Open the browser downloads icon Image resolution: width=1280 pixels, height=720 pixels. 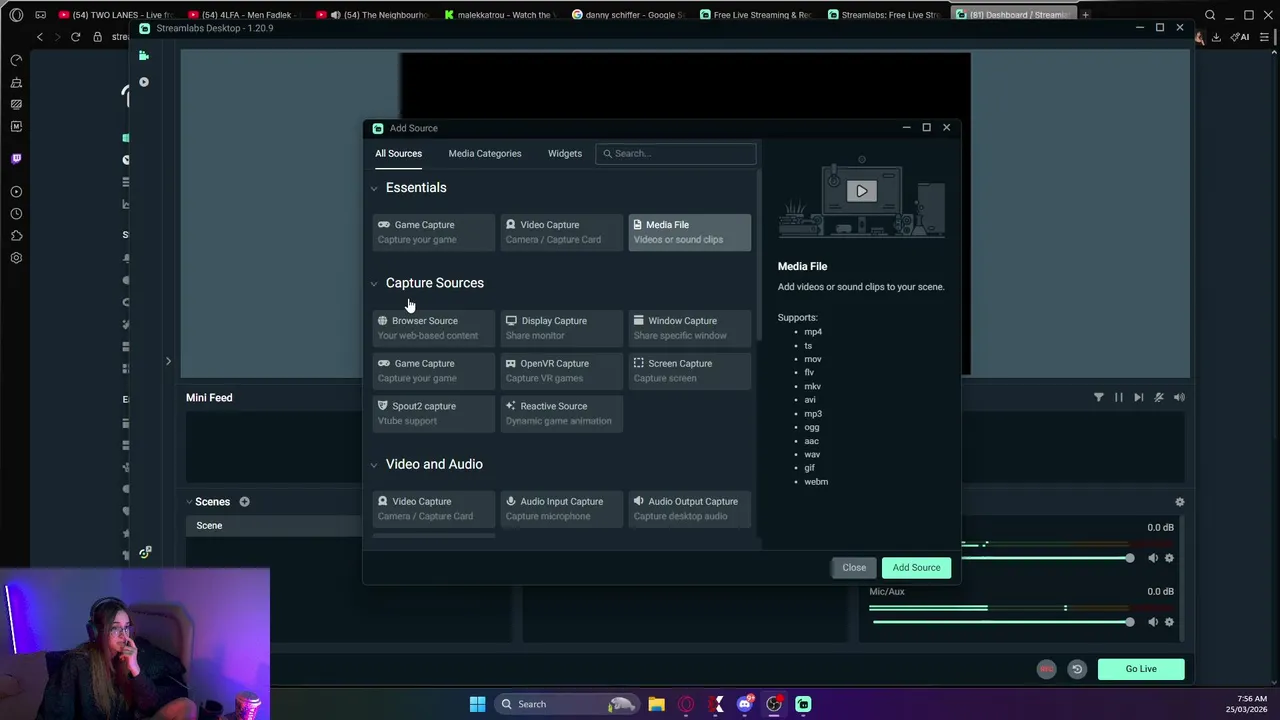tap(1216, 37)
